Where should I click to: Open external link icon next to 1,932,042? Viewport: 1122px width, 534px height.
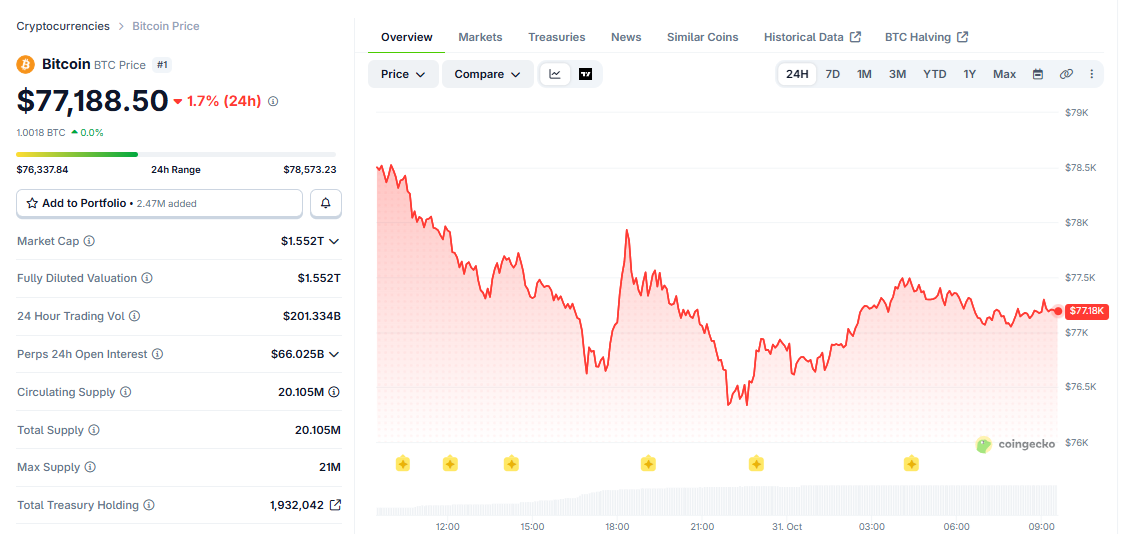click(335, 505)
